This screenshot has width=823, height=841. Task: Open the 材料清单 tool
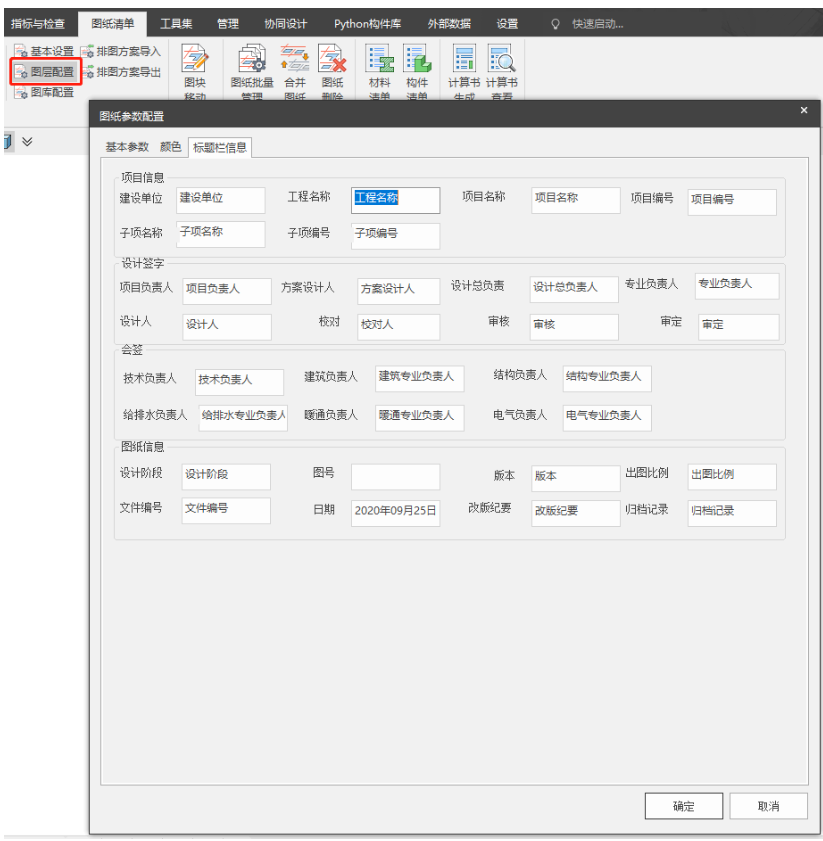pyautogui.click(x=380, y=62)
